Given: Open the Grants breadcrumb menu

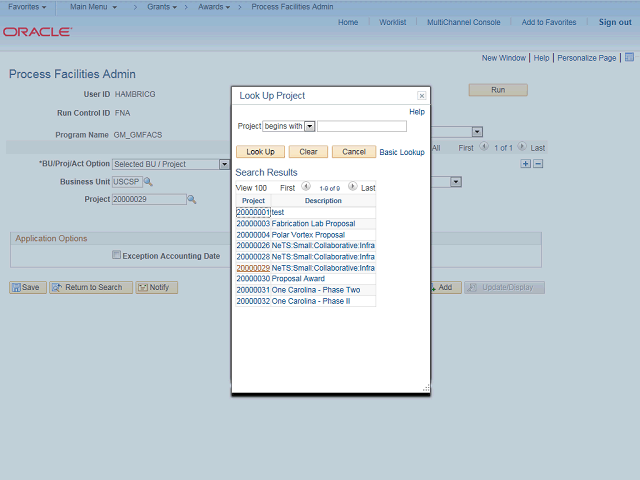Looking at the screenshot, I should pos(162,7).
